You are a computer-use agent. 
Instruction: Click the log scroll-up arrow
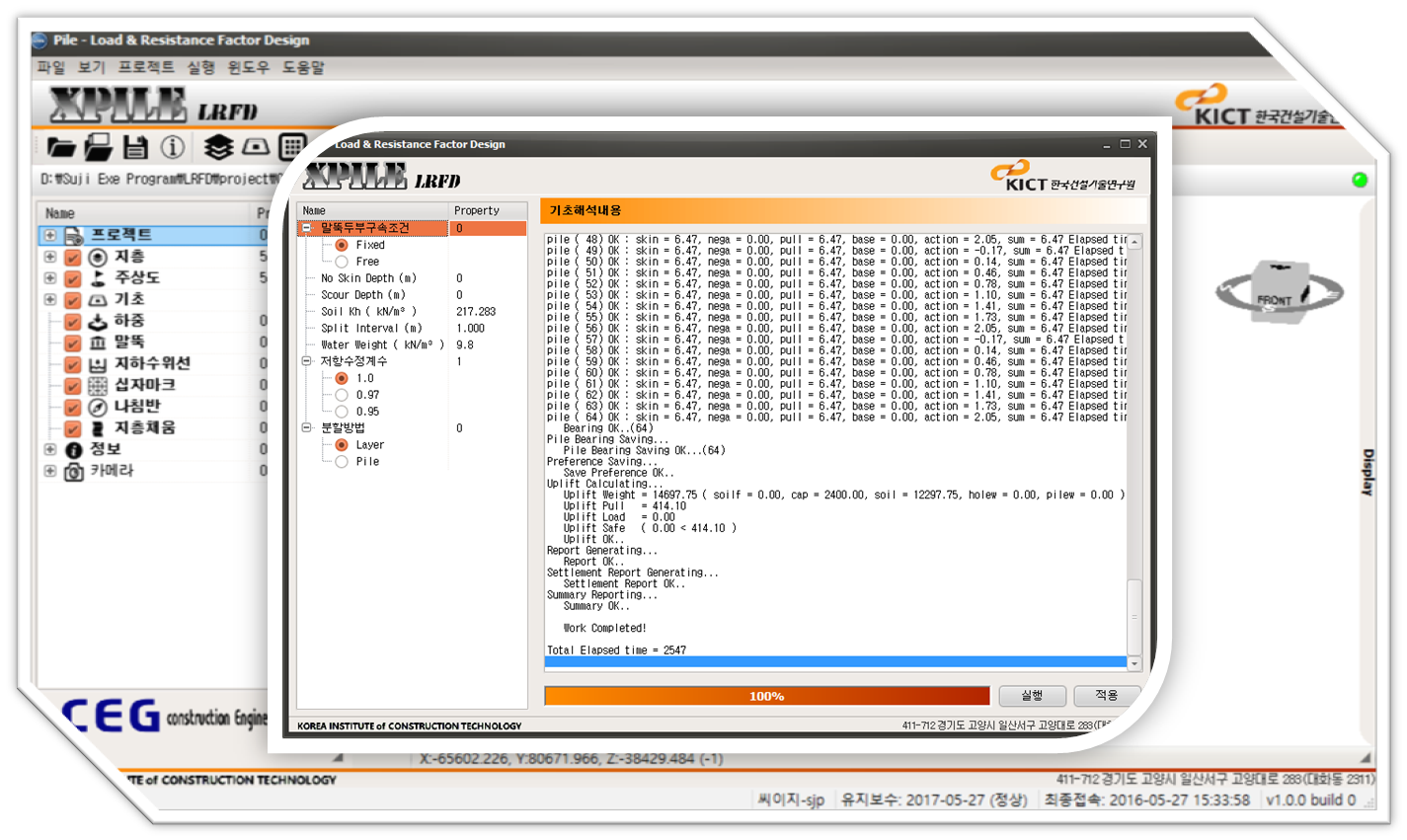pyautogui.click(x=1134, y=242)
